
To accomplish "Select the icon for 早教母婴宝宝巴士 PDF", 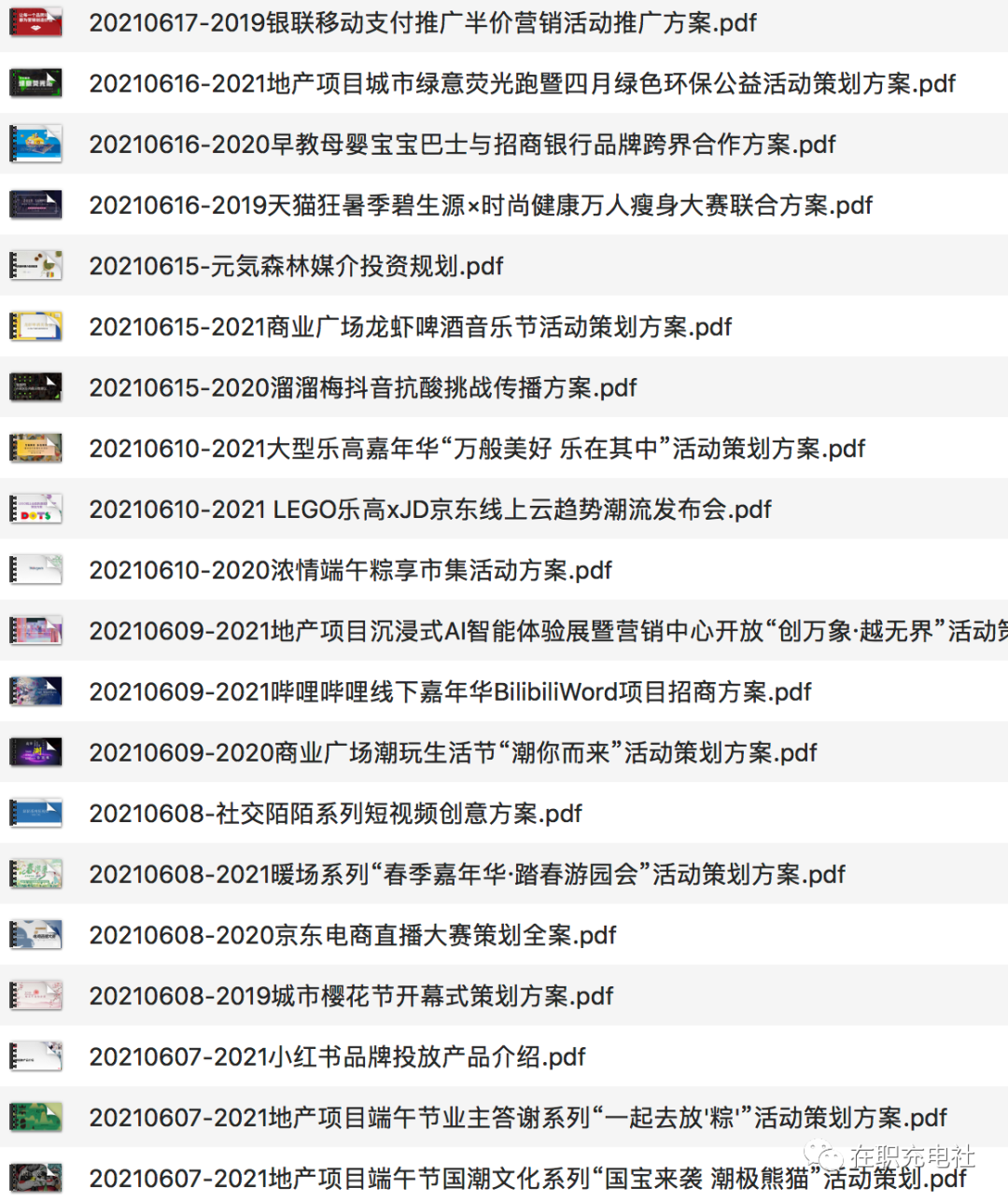I will pyautogui.click(x=35, y=144).
